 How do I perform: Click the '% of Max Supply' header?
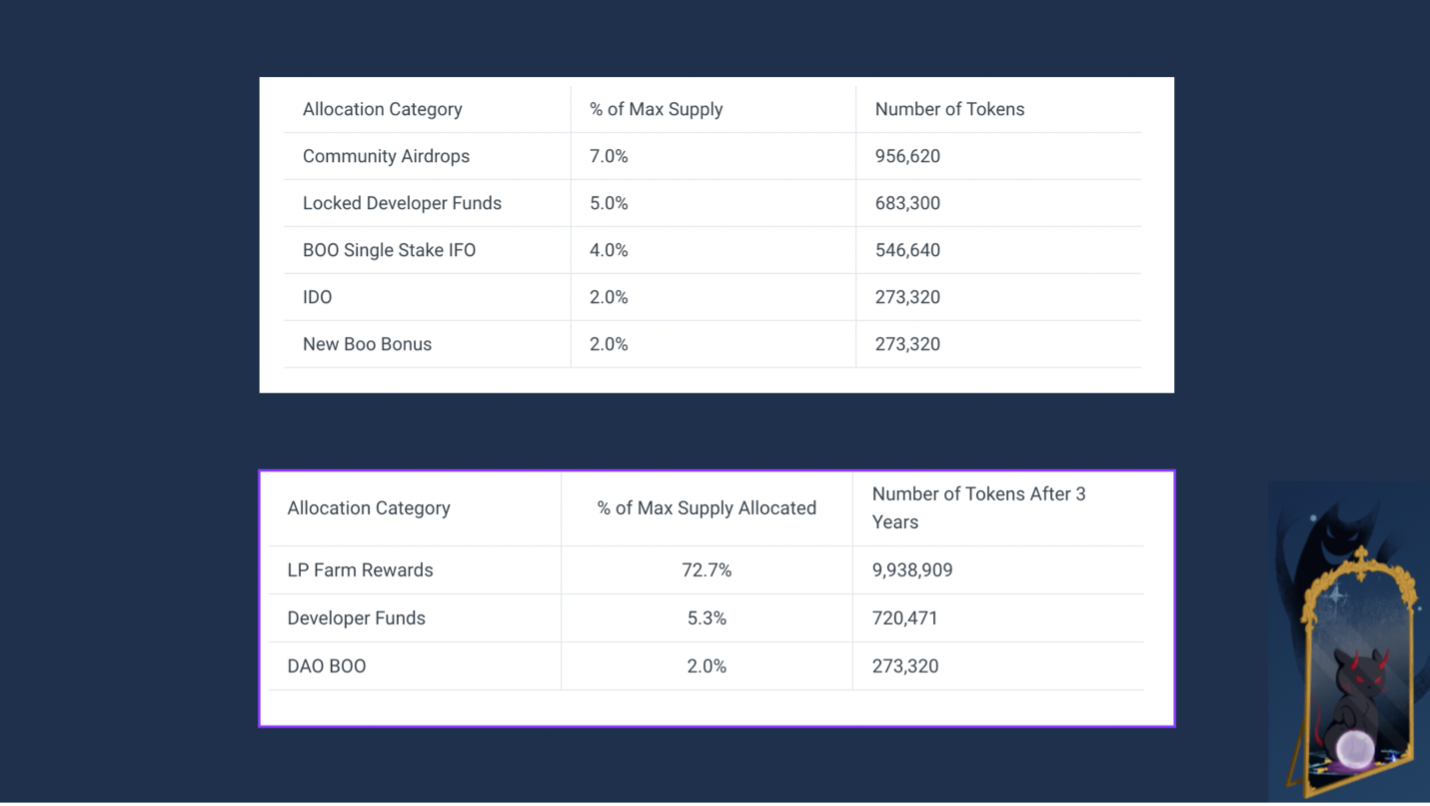[x=656, y=109]
